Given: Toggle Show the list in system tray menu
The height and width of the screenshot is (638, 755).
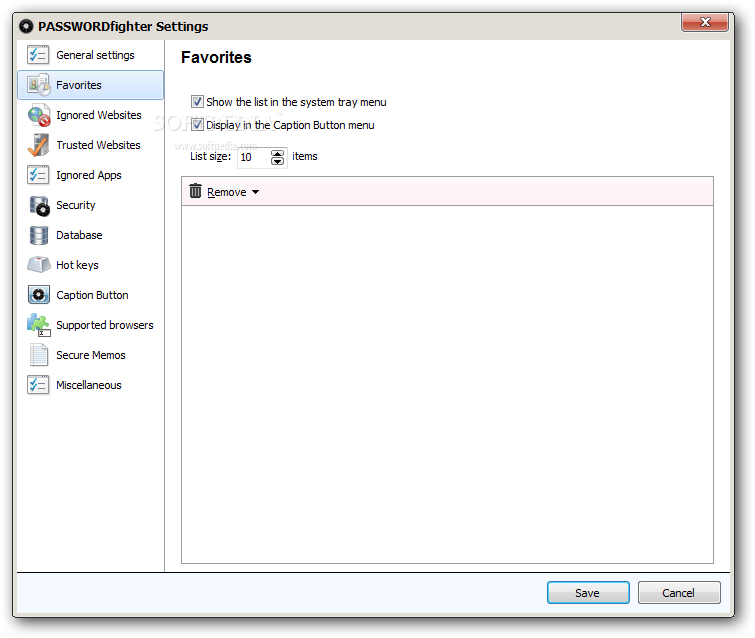Looking at the screenshot, I should 197,102.
